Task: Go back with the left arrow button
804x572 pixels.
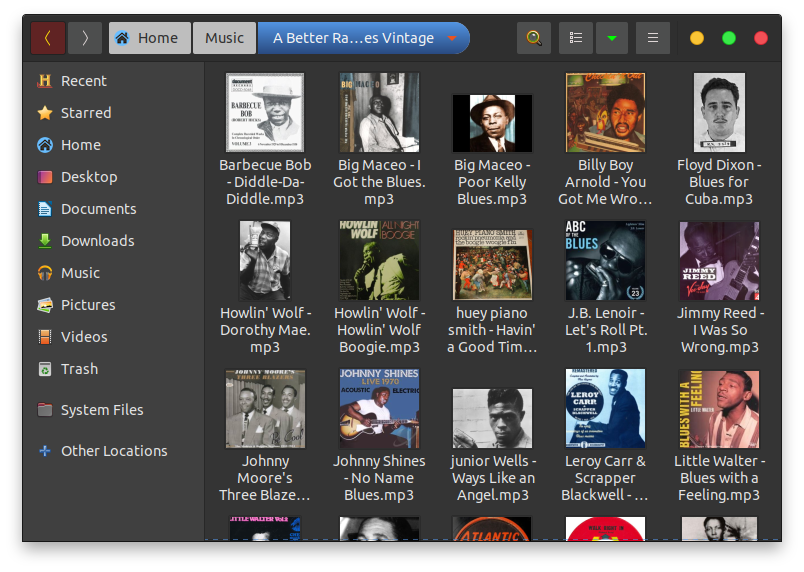Action: click(x=48, y=38)
